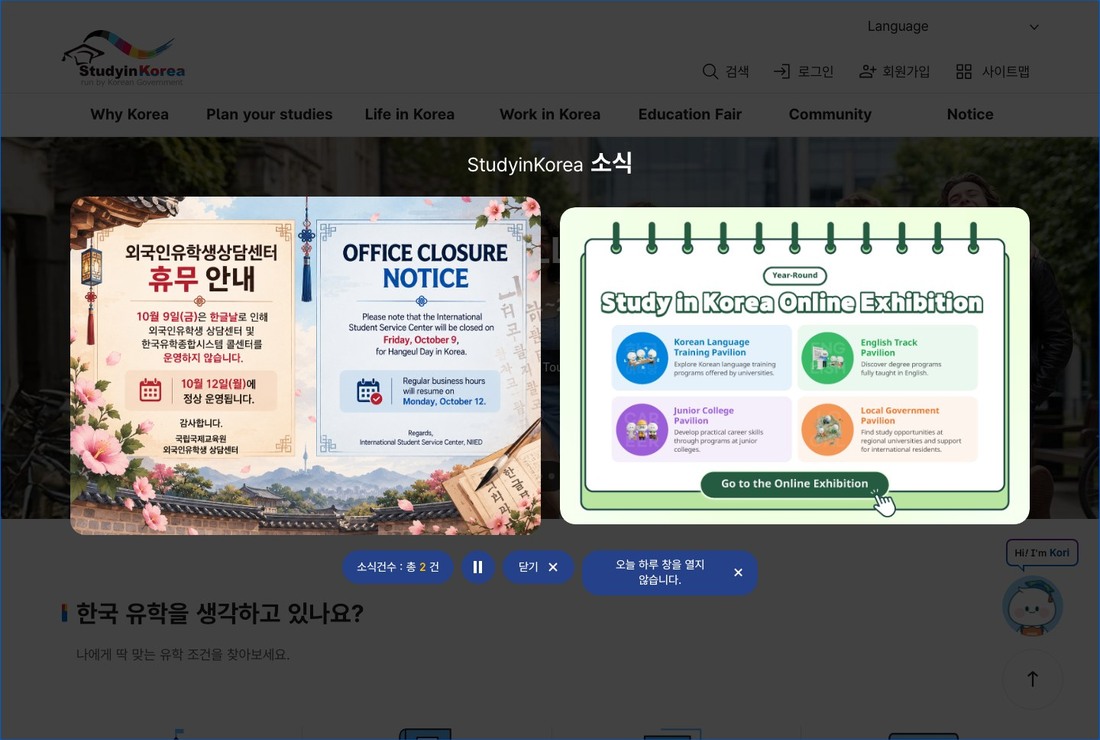This screenshot has width=1100, height=740.
Task: Click 오늘 하루 창을 열지 않습니다 button
Action: click(670, 572)
